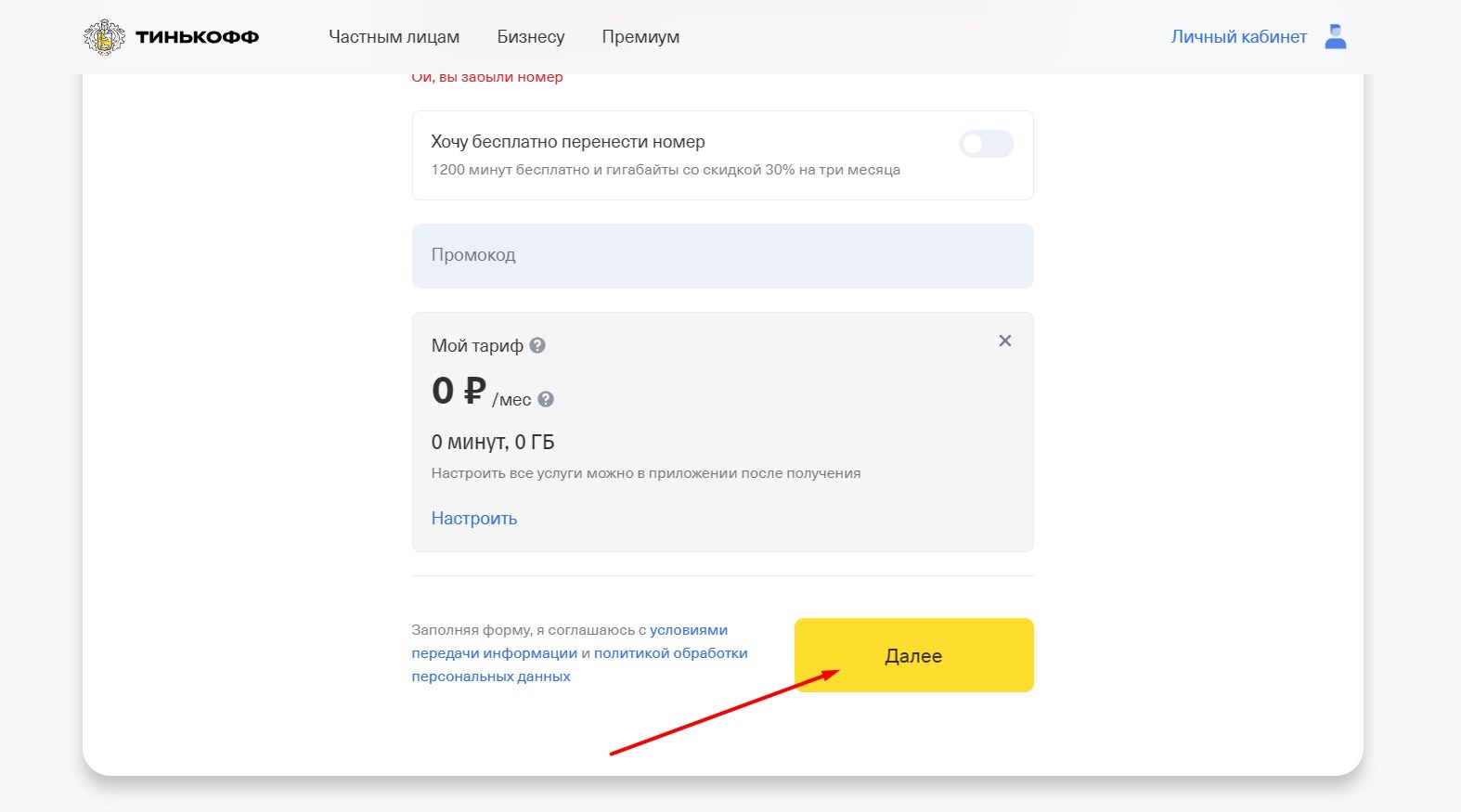Click the Tinkoff coat-of-arms logo emblem
The height and width of the screenshot is (812, 1461).
[x=104, y=37]
